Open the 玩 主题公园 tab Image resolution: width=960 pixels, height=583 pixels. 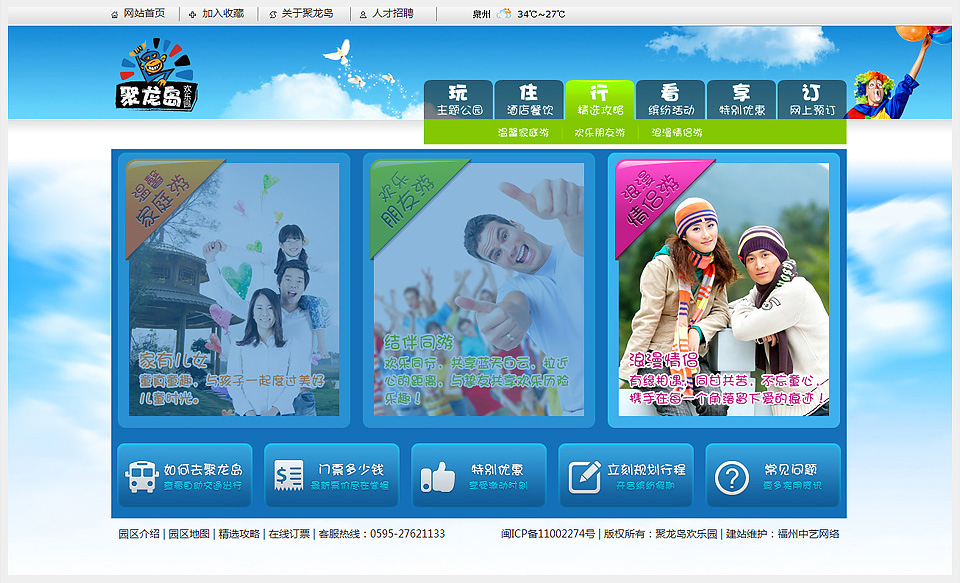[x=459, y=100]
